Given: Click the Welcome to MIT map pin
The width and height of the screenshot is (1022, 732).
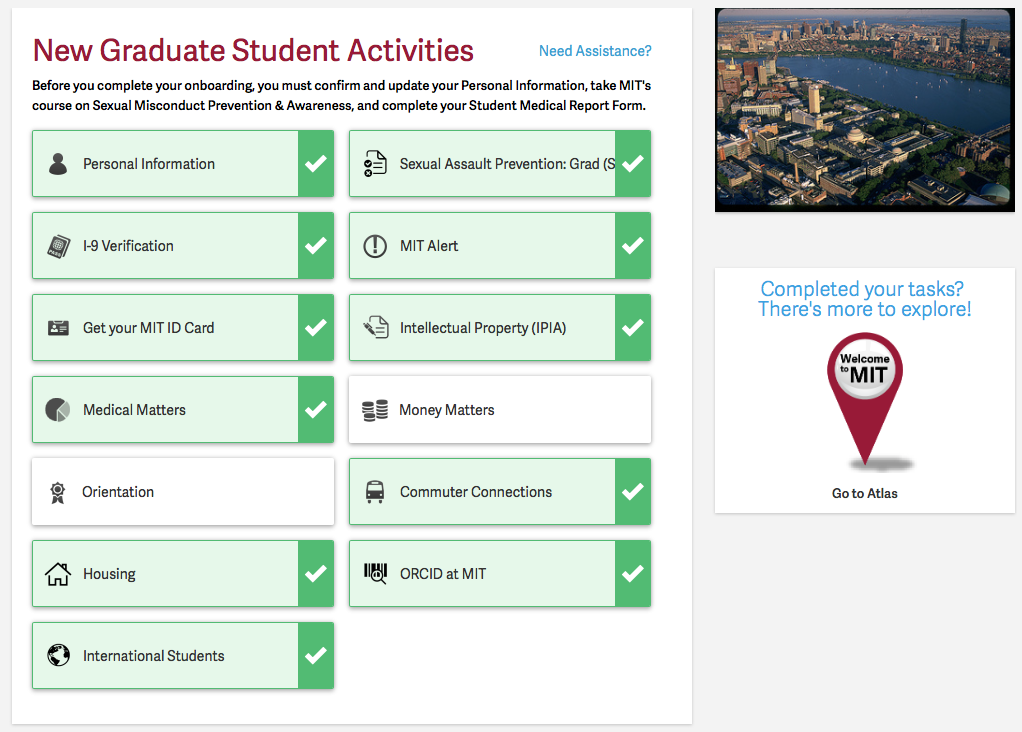Looking at the screenshot, I should [x=865, y=399].
